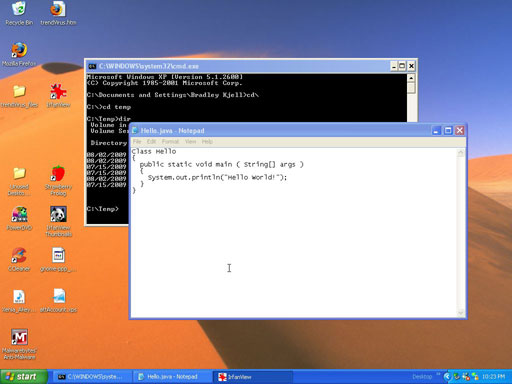Screen dimensions: 512x384
Task: Open the Unused Desktop folder icon
Action: tap(19, 181)
